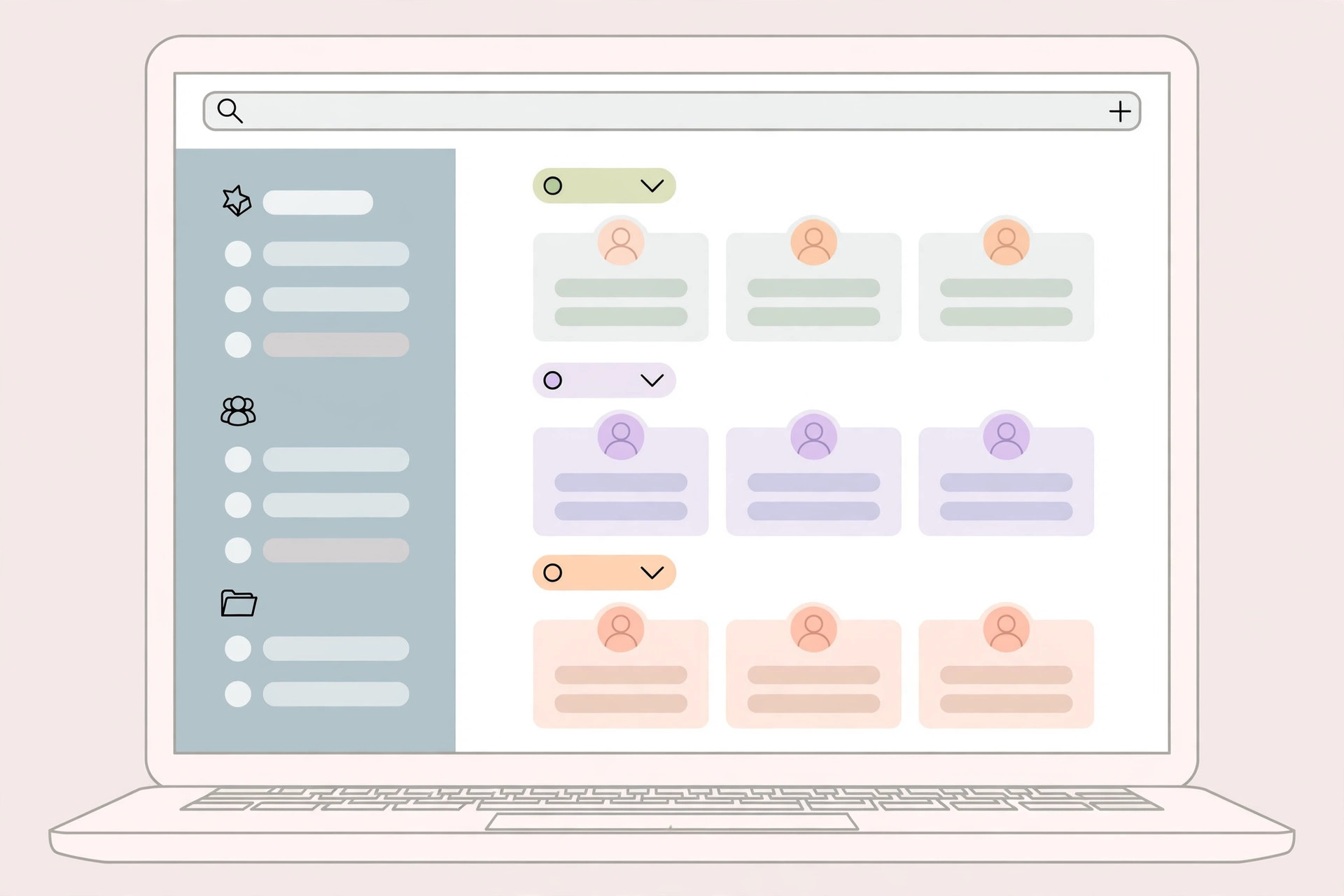Click the magnifying glass search icon
The height and width of the screenshot is (896, 1344).
point(230,111)
